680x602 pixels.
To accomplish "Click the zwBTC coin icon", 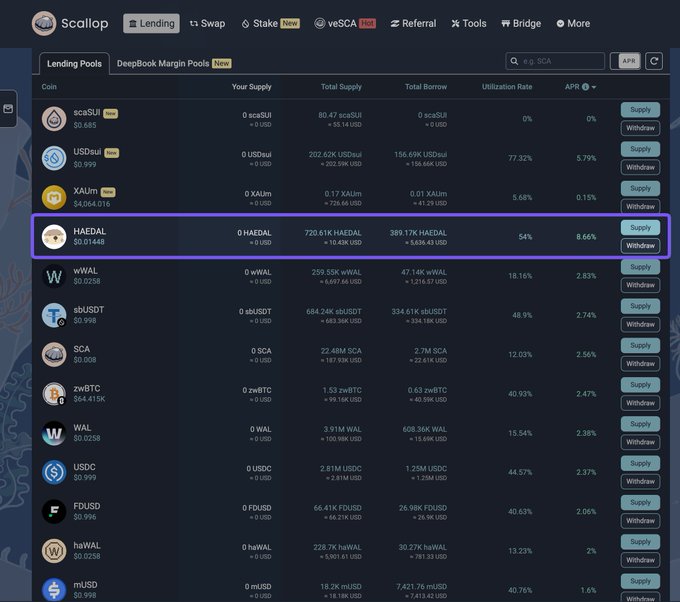I will pos(54,394).
